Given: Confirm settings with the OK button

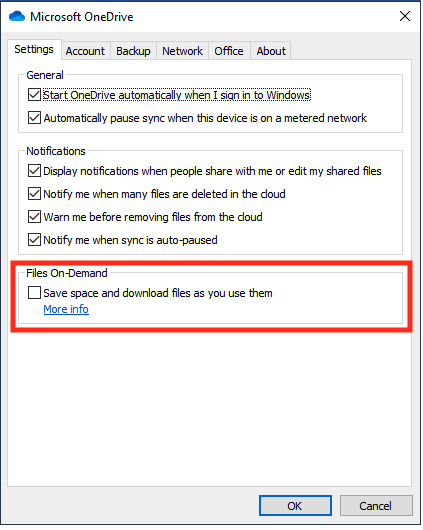Looking at the screenshot, I should pos(295,506).
